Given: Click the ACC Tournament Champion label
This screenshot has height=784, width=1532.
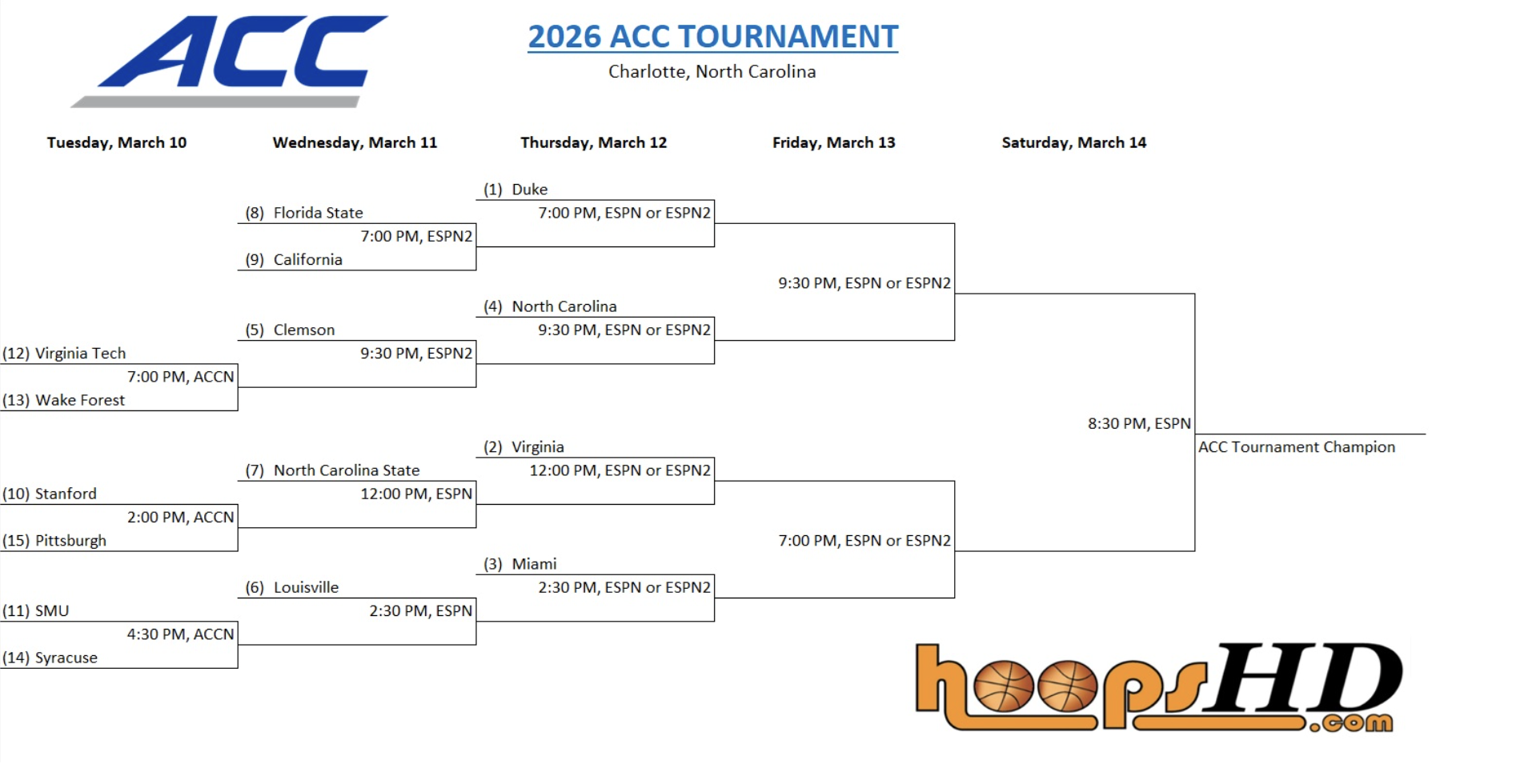Looking at the screenshot, I should pyautogui.click(x=1296, y=447).
